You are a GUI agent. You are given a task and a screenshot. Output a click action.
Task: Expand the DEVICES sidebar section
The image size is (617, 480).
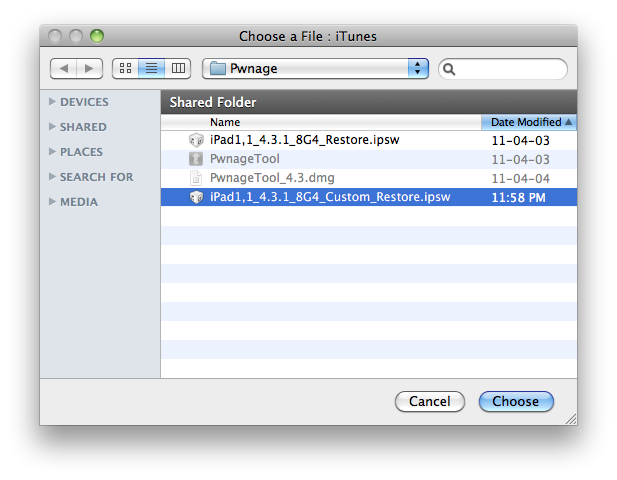click(x=53, y=102)
